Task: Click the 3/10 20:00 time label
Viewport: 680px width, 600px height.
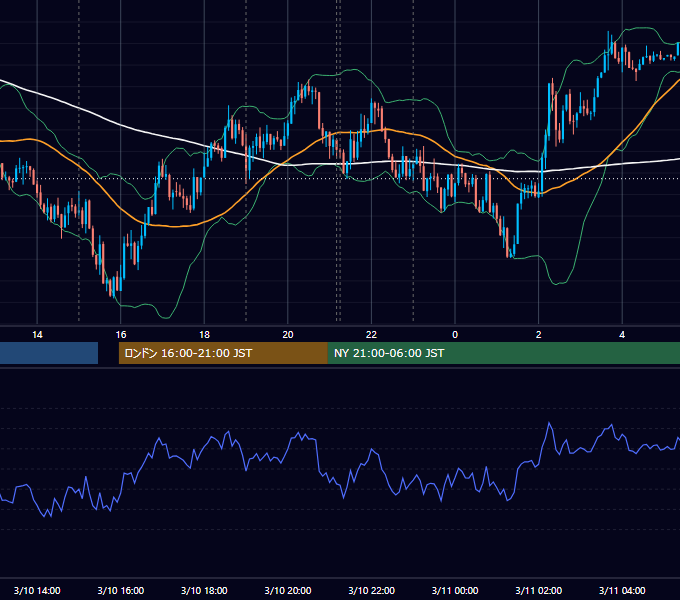Action: tap(288, 590)
